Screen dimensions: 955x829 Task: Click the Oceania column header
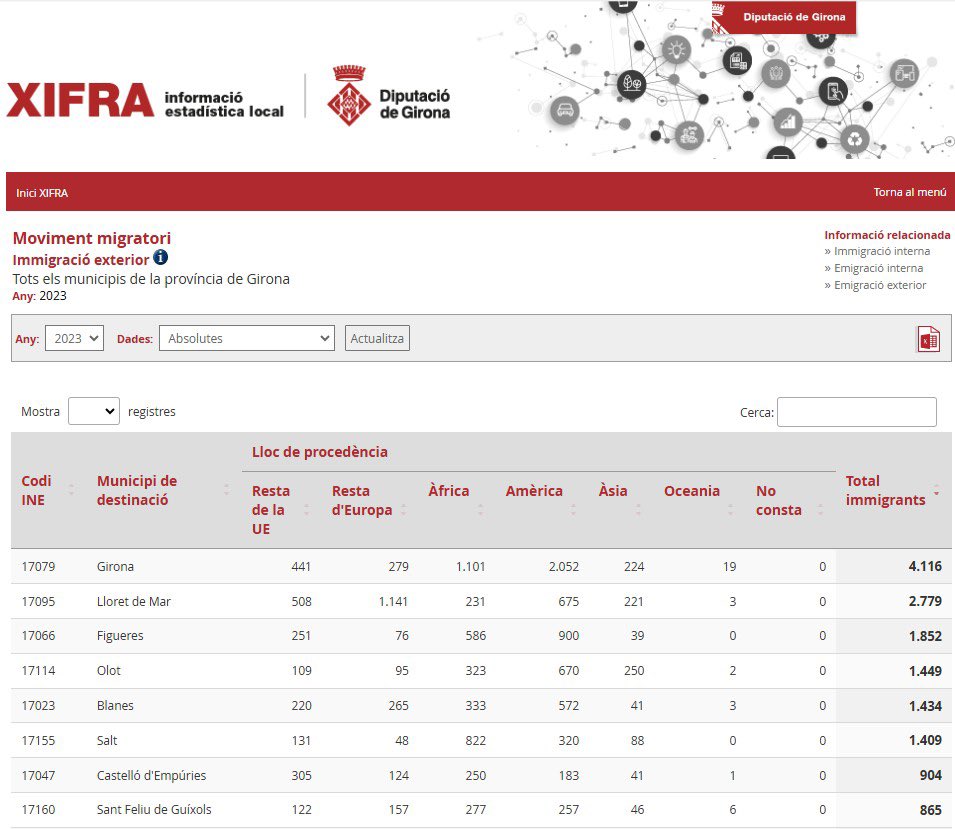pos(692,491)
